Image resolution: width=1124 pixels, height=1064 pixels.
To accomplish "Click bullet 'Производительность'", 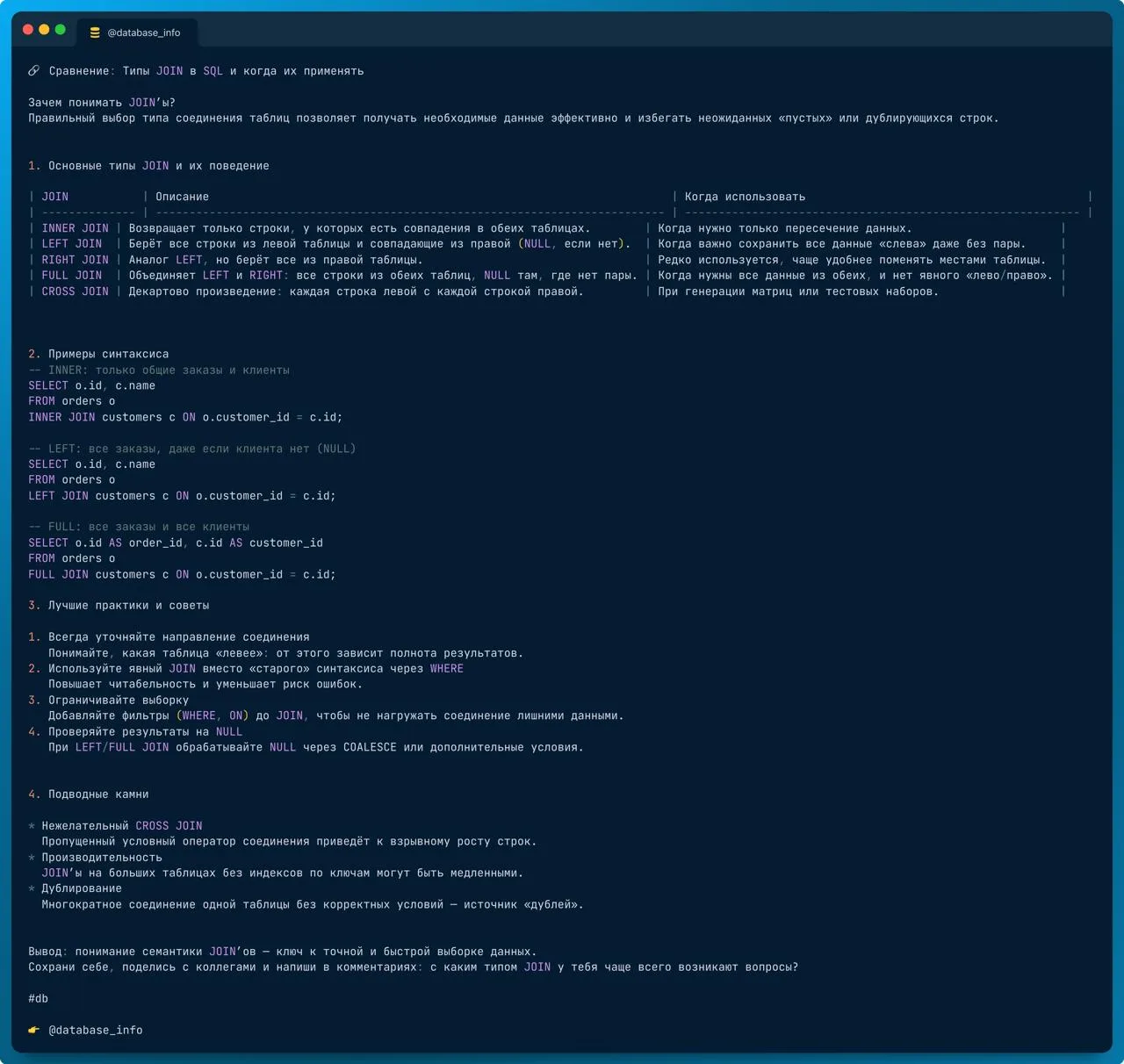I will (x=102, y=858).
